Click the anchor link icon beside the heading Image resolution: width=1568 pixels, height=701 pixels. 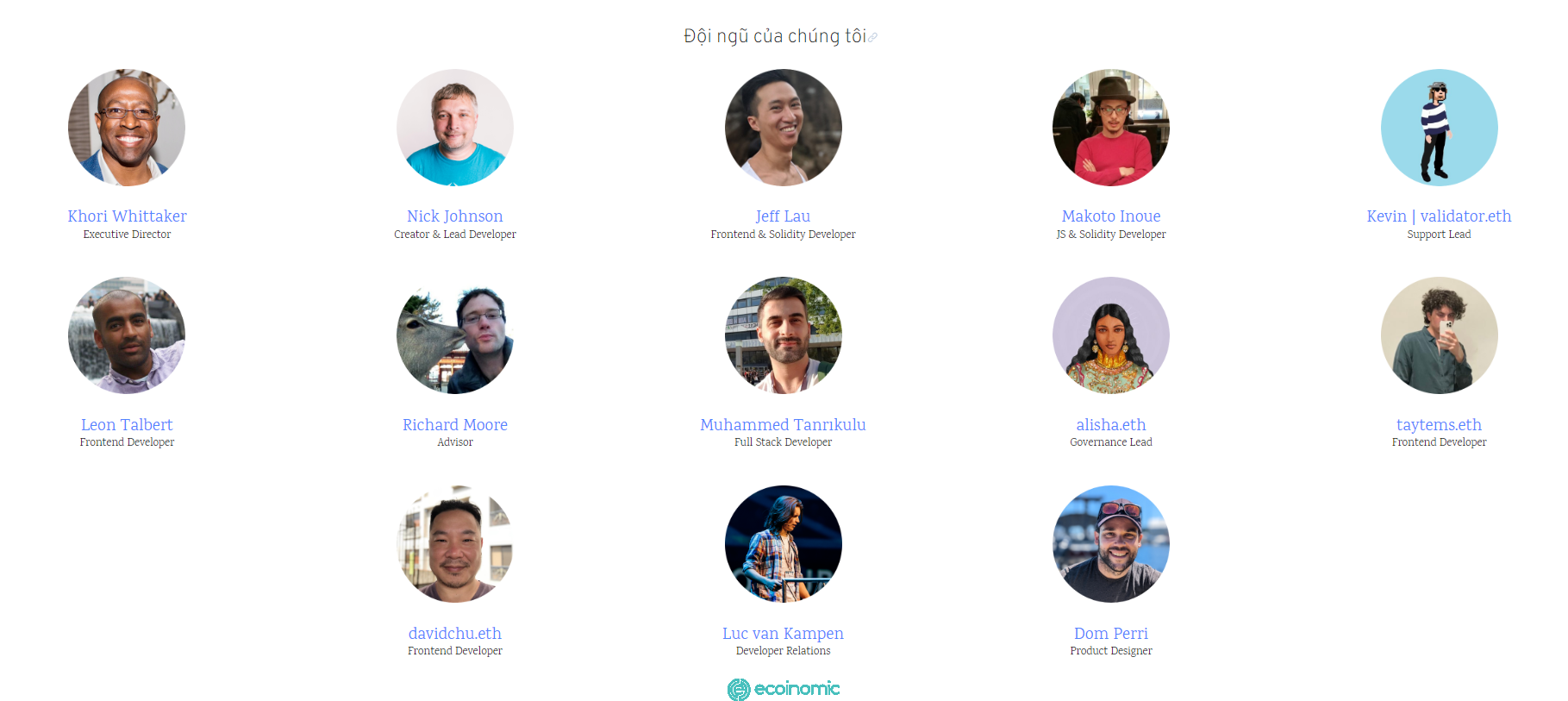(x=872, y=37)
